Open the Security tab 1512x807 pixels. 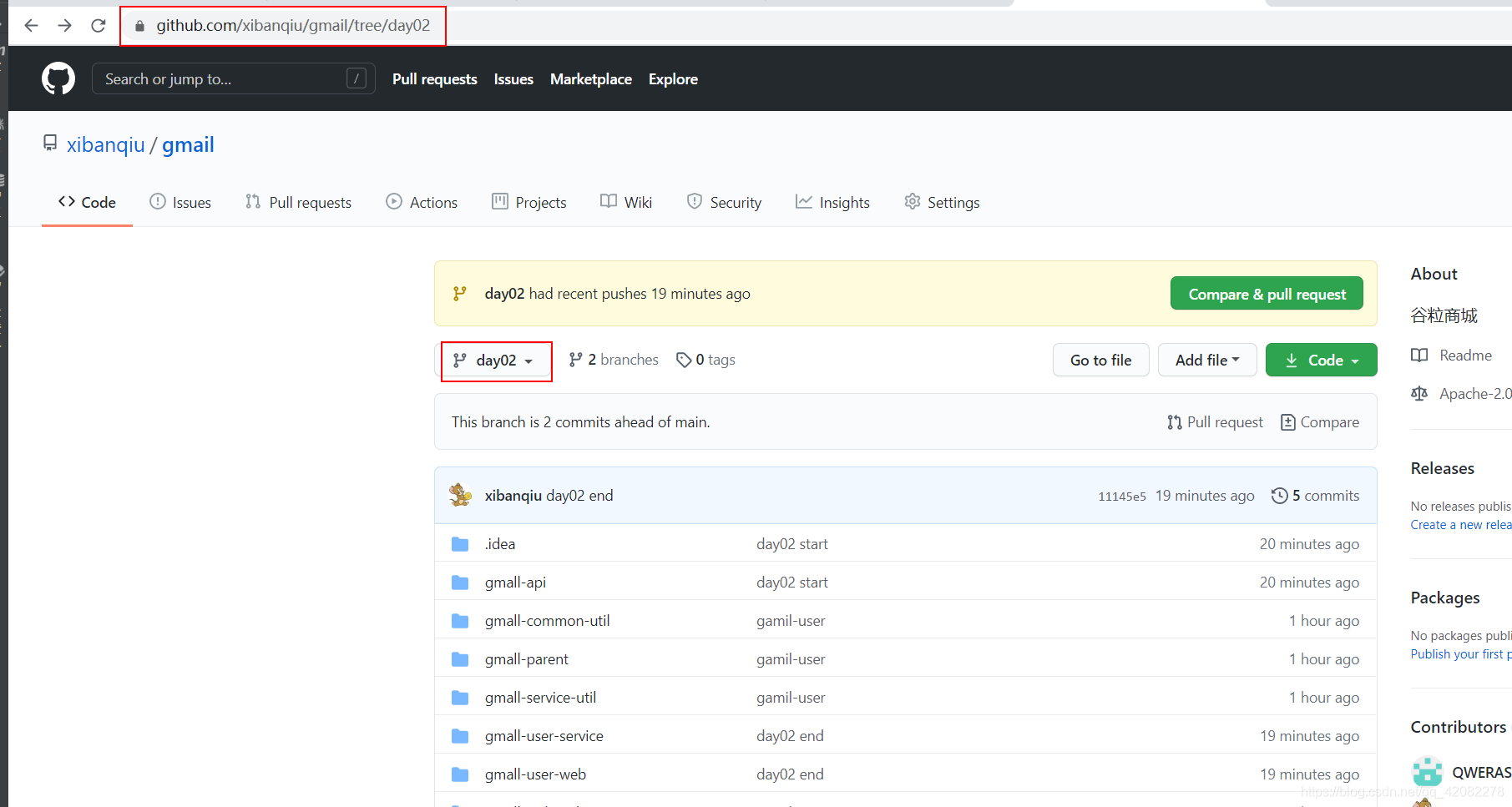724,202
